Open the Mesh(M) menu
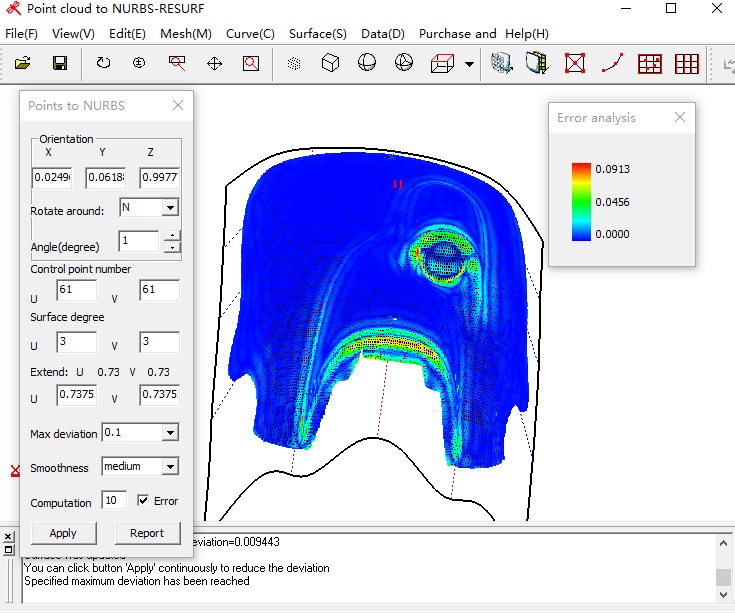Viewport: 735px width, 613px height. (186, 34)
